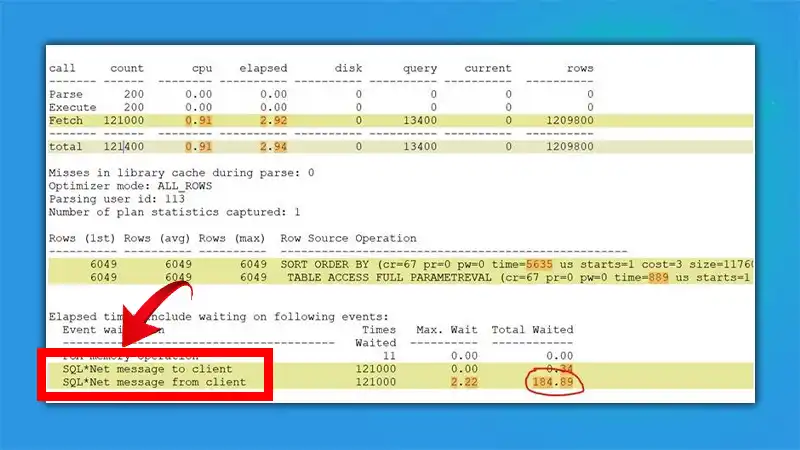Click Times Waited 121000 for message from client

click(376, 383)
